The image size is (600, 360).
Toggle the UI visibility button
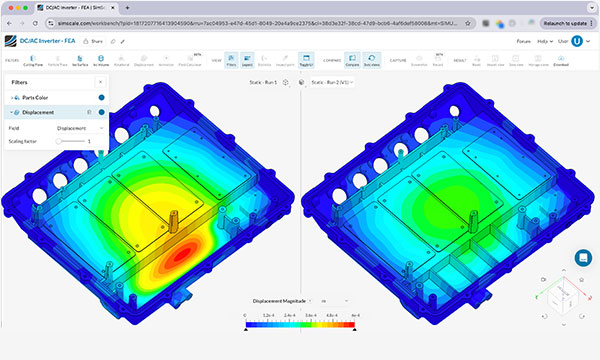[306, 60]
